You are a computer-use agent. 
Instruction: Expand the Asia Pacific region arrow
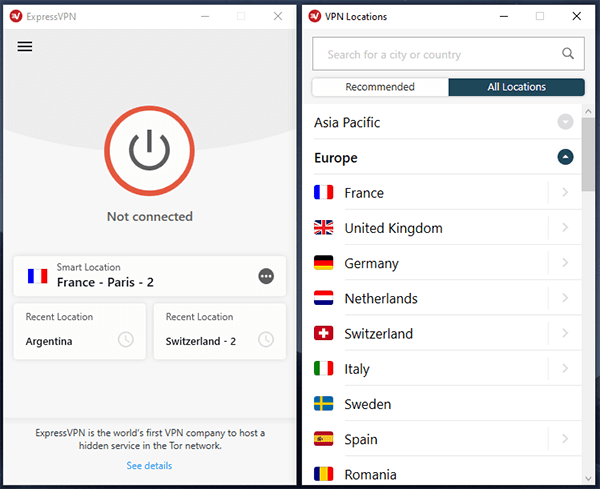pyautogui.click(x=565, y=122)
